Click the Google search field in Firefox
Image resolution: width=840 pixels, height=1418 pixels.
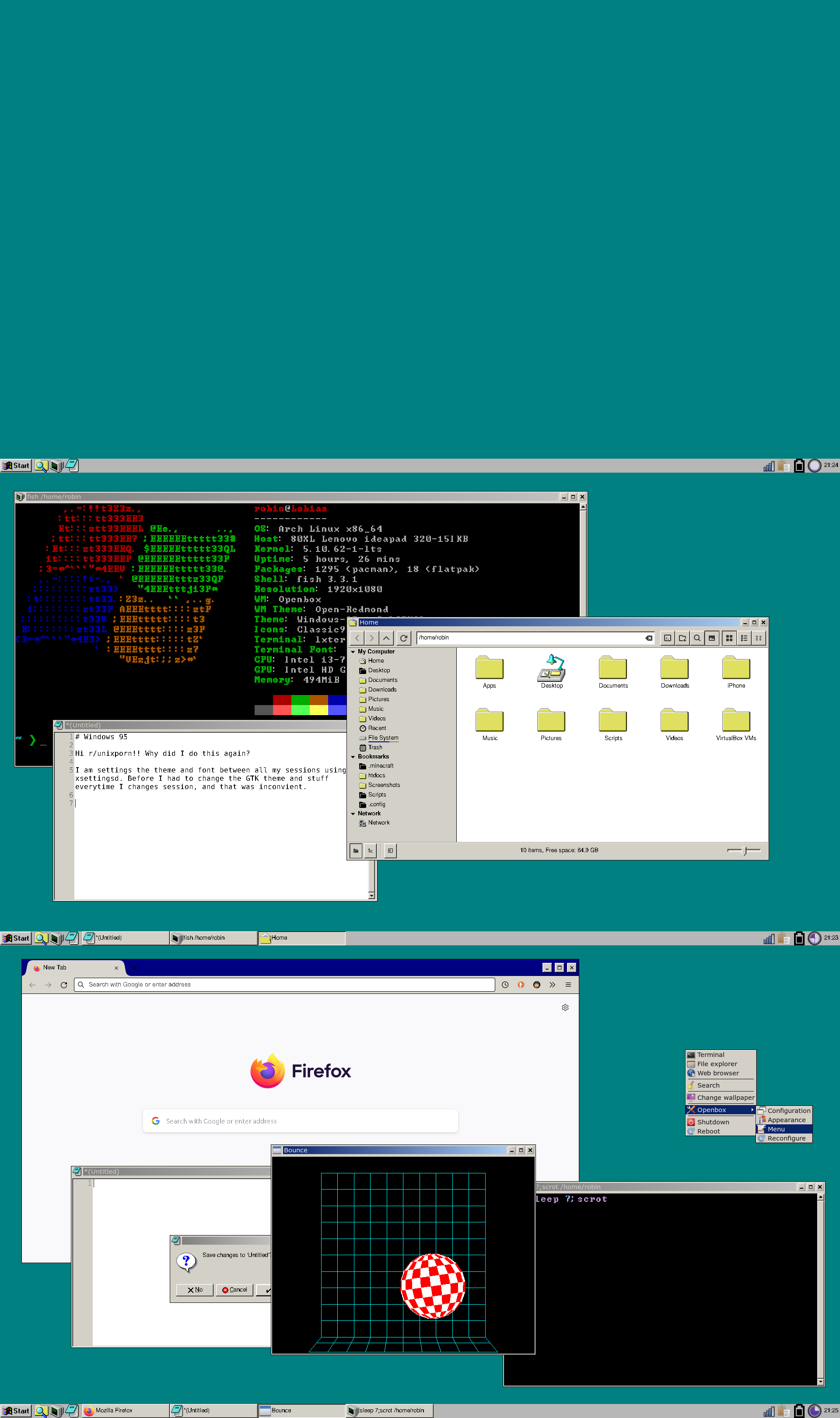tap(300, 1121)
